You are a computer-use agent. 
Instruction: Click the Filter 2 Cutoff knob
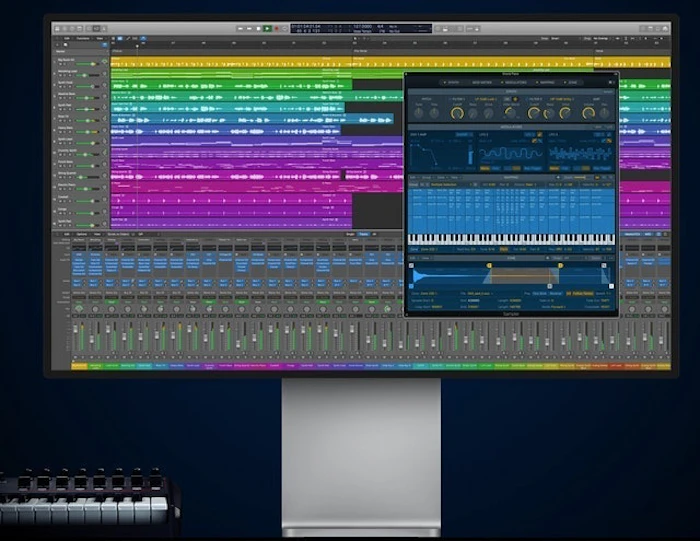(533, 113)
